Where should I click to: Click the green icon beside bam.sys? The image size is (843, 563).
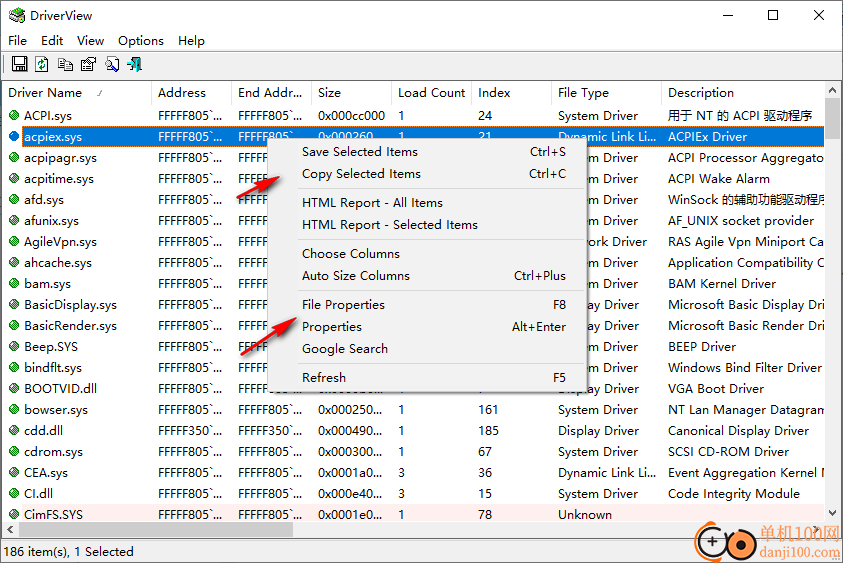[15, 283]
